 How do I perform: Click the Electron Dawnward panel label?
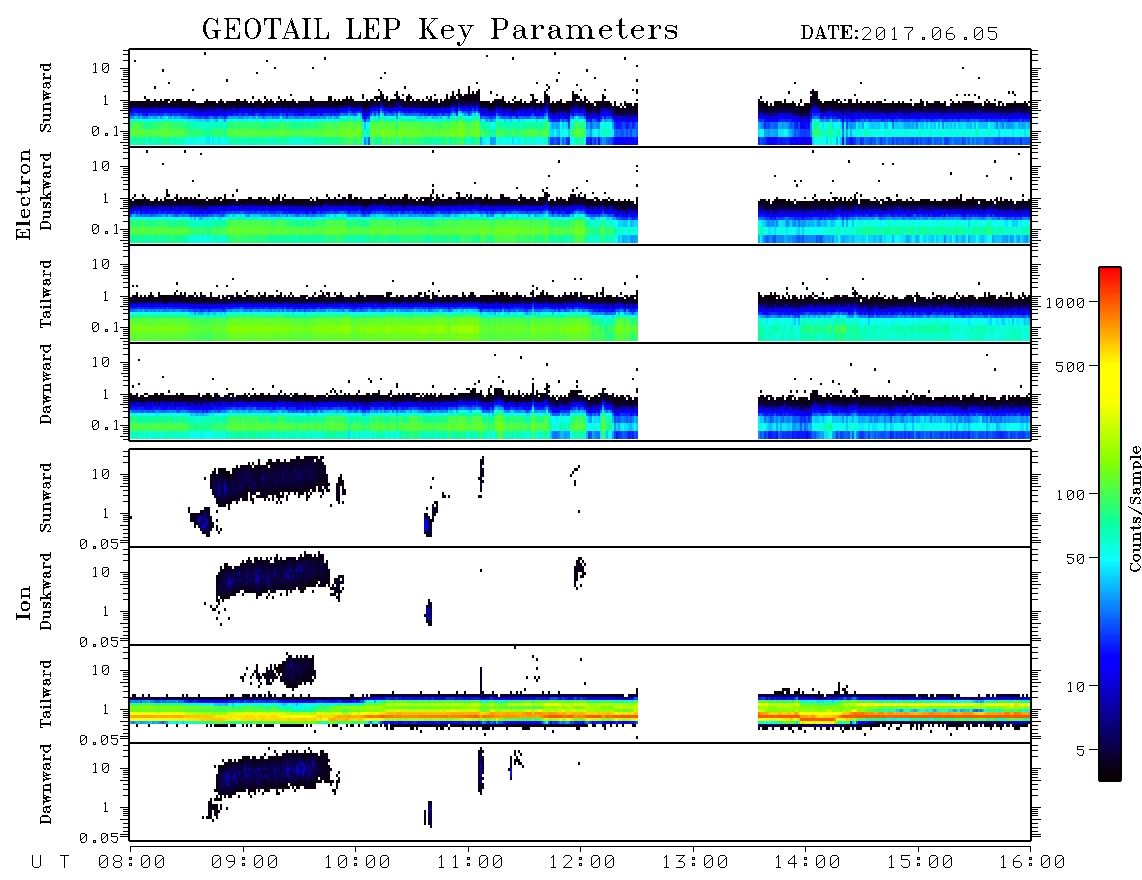[x=46, y=384]
